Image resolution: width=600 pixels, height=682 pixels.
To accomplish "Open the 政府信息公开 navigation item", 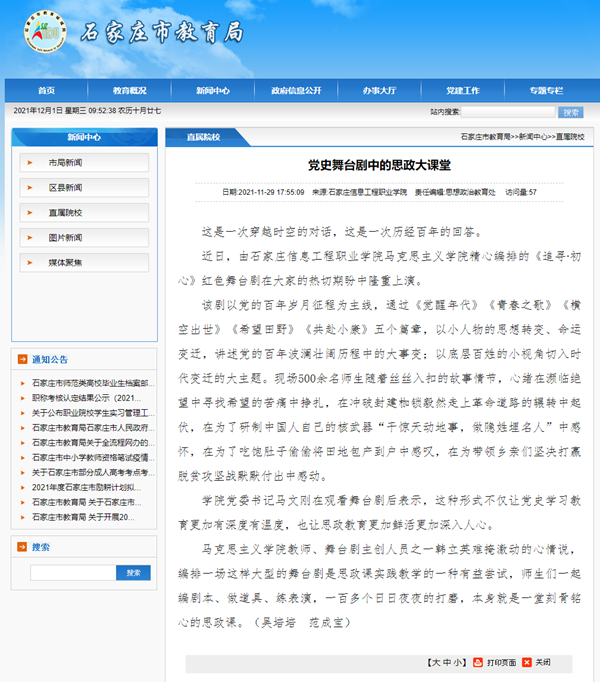I will point(296,90).
